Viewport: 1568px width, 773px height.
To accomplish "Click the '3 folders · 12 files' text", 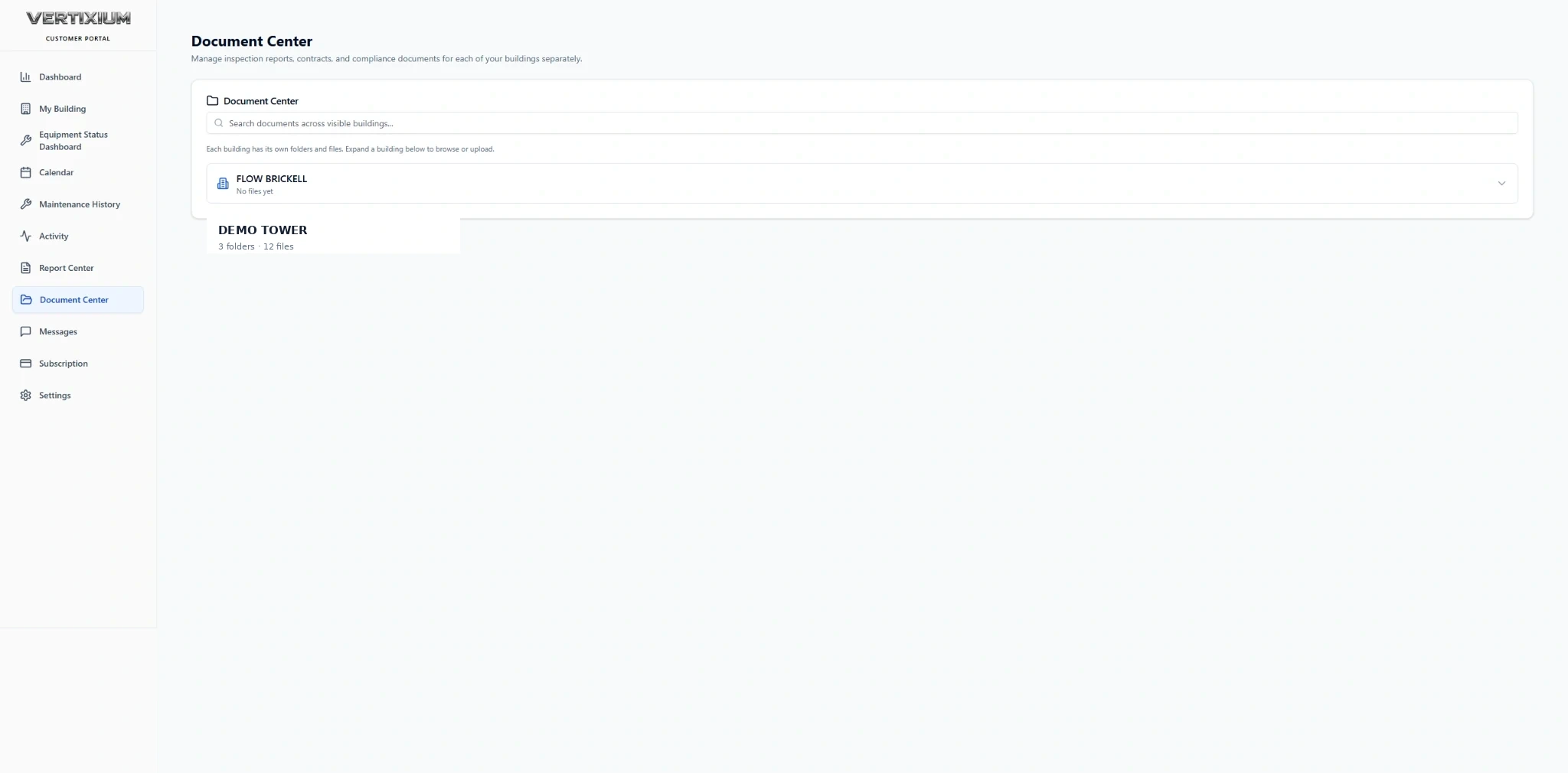I will tap(256, 246).
